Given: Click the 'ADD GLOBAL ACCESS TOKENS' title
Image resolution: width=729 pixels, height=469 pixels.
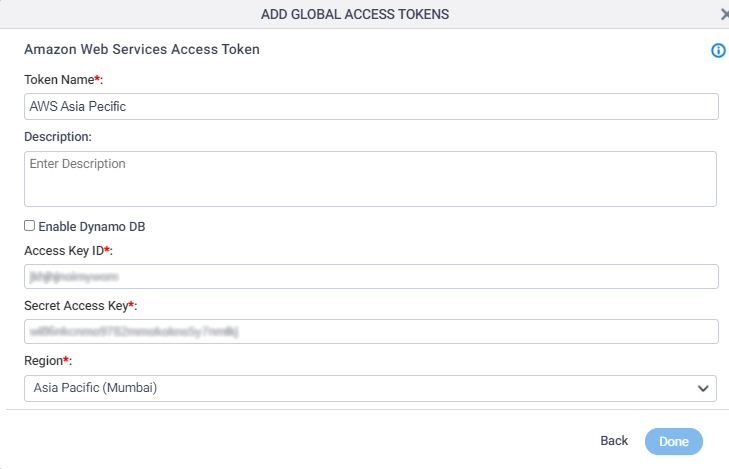Looking at the screenshot, I should 355,14.
